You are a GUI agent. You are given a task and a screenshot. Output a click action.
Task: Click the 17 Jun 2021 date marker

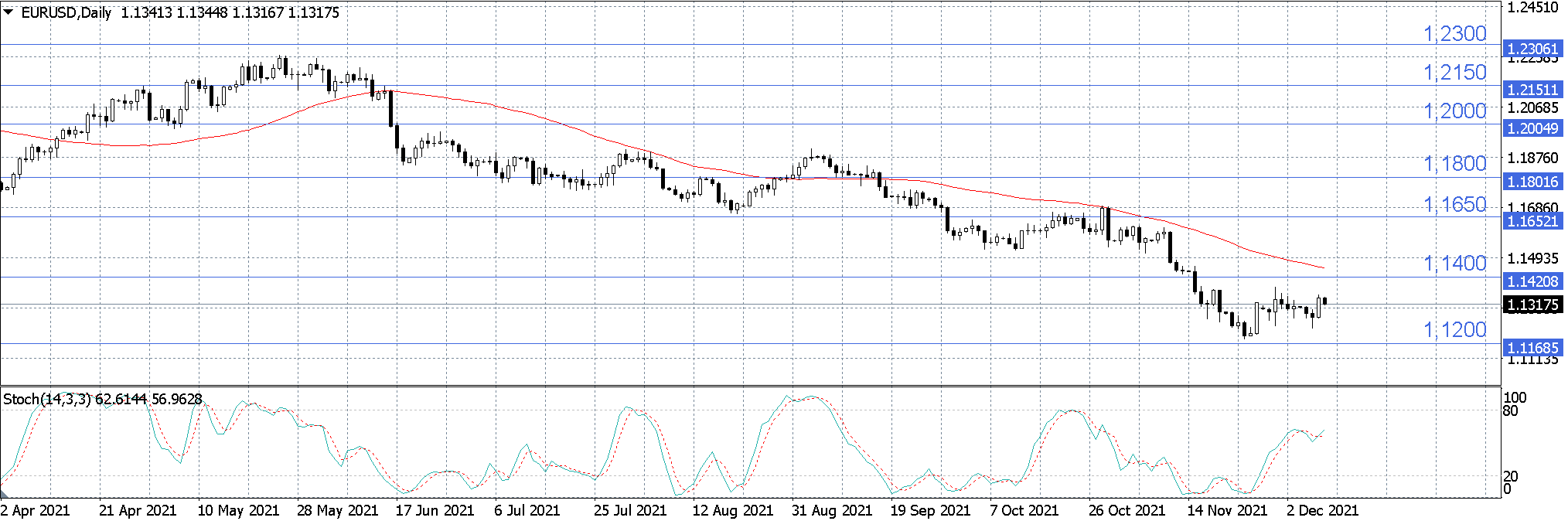(x=435, y=510)
